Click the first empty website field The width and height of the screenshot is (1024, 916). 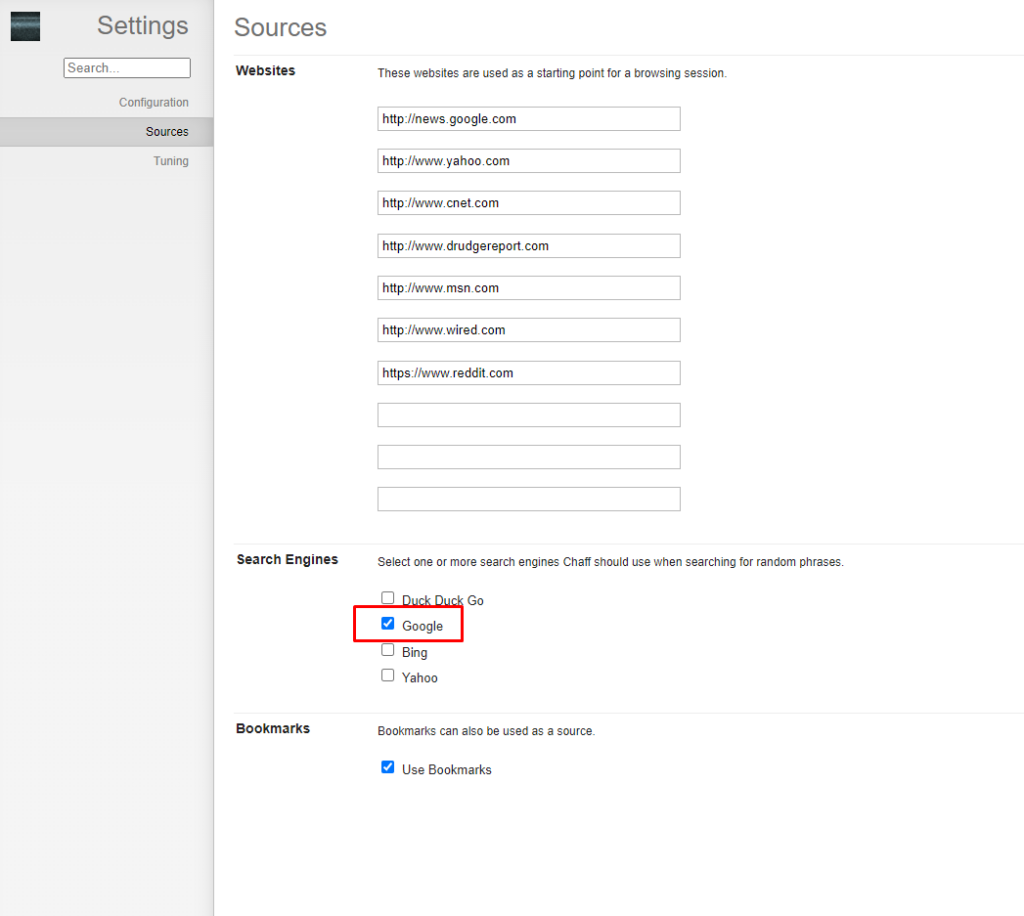click(x=528, y=415)
